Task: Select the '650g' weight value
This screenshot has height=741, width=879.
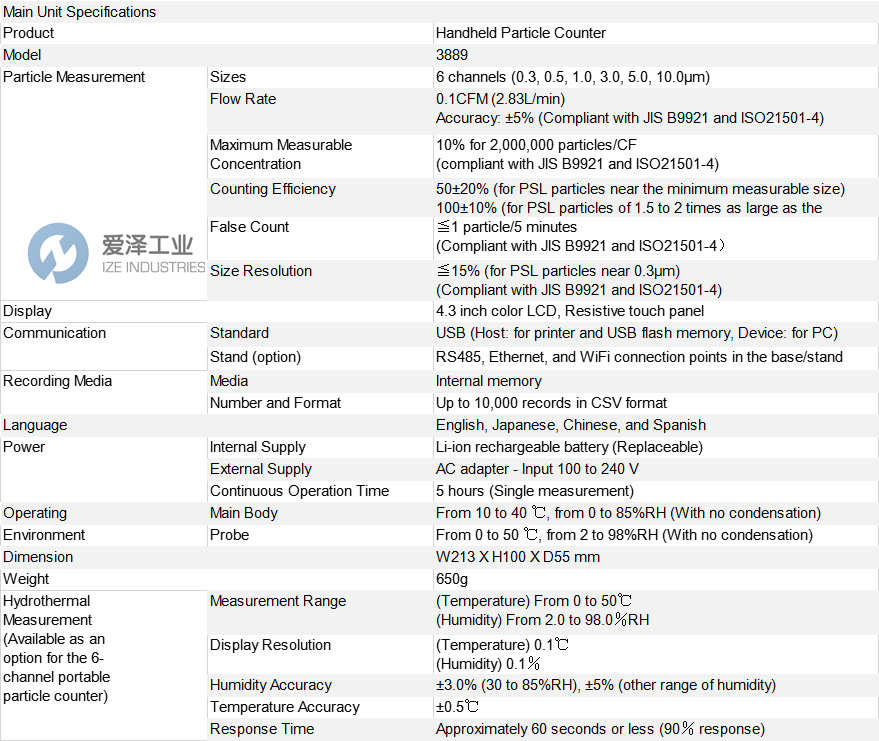Action: coord(452,579)
